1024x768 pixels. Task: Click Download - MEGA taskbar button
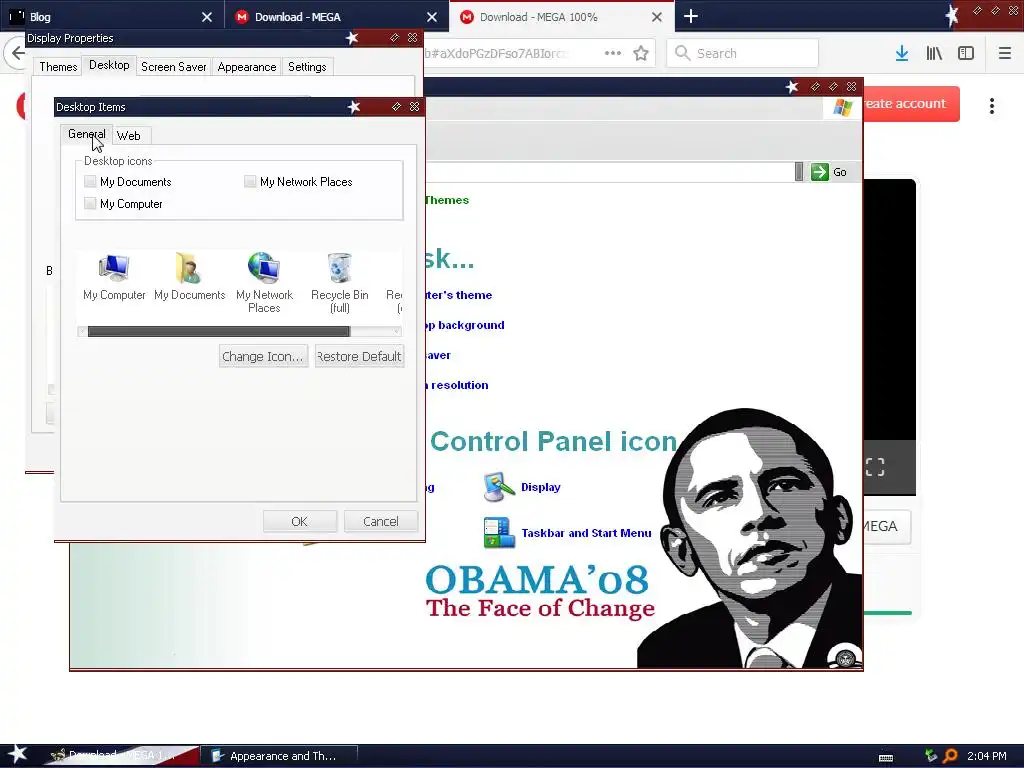tap(121, 756)
